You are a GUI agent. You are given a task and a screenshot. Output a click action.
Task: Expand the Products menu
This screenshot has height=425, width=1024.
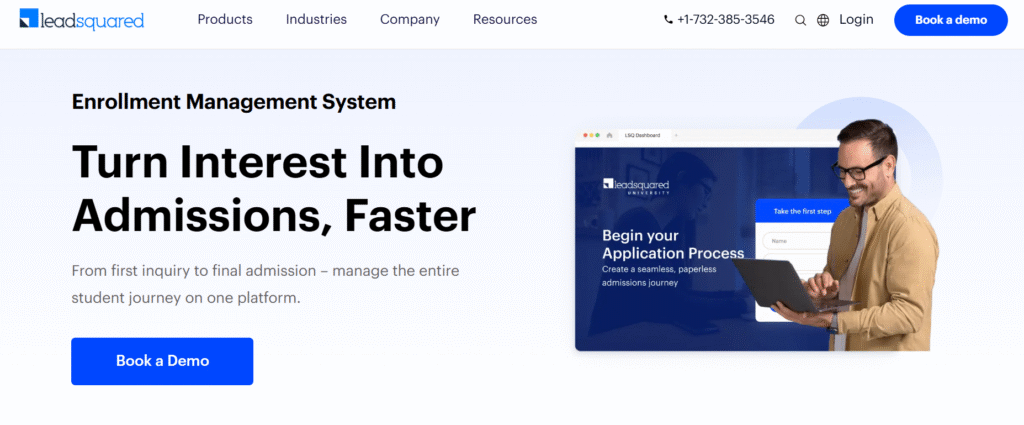pos(225,20)
